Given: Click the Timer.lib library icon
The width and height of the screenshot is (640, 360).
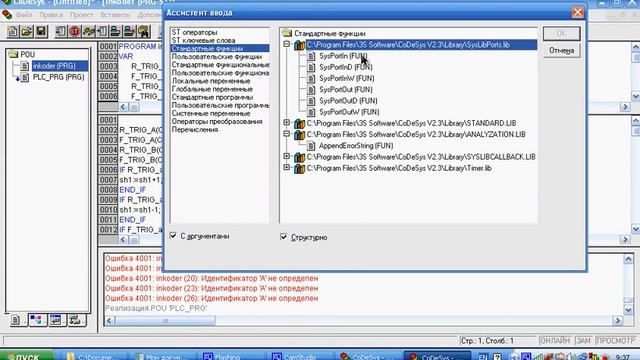Looking at the screenshot, I should tap(300, 168).
